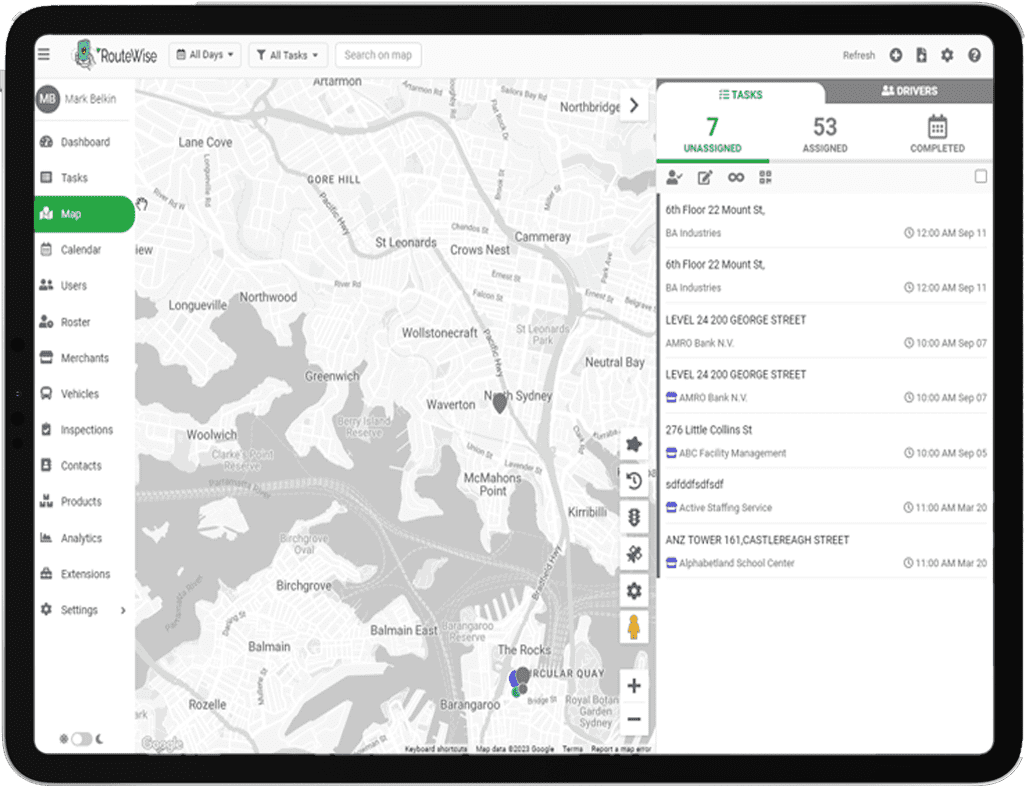Click the Search on map field
The image size is (1027, 786).
[377, 54]
